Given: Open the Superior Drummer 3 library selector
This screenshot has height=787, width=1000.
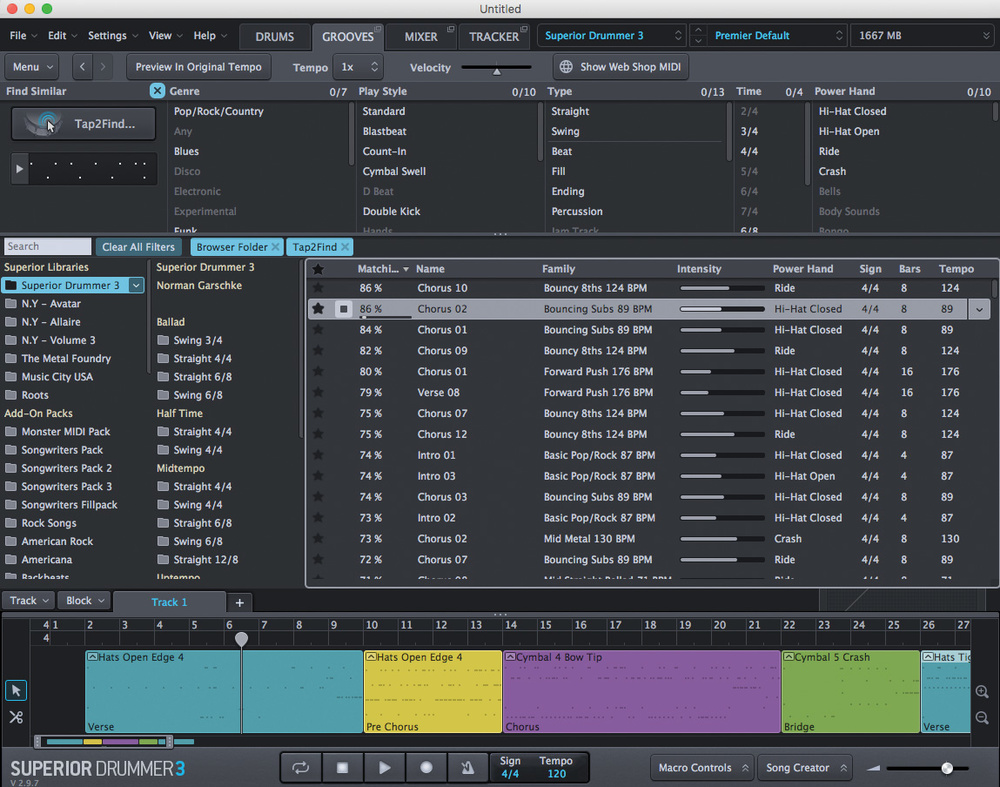Looking at the screenshot, I should point(613,36).
